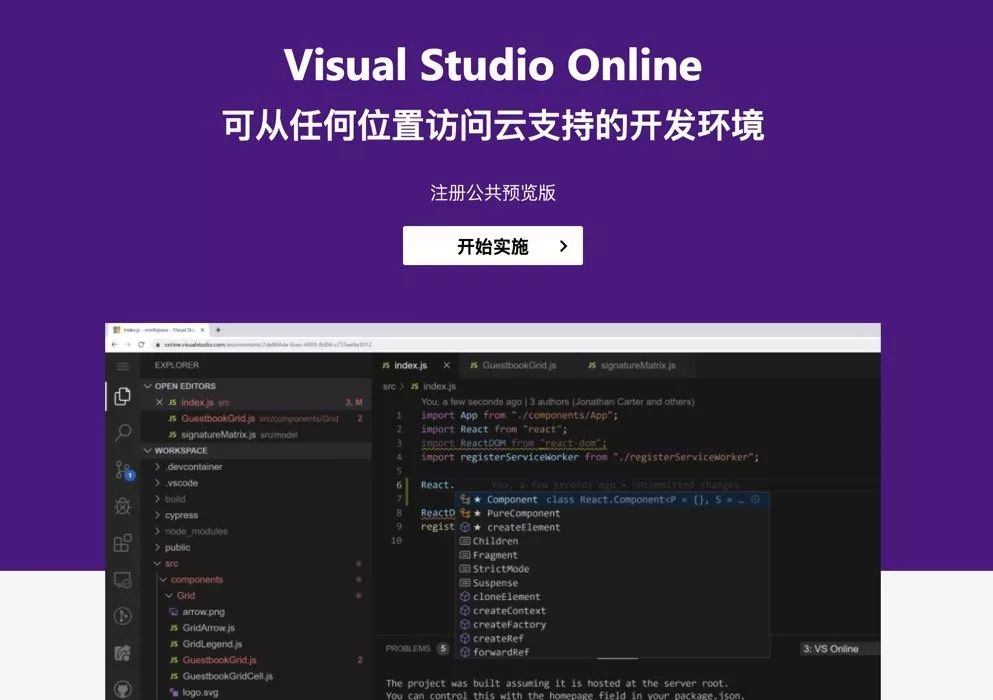Select Children suggestion
This screenshot has height=700, width=993.
pyautogui.click(x=612, y=542)
